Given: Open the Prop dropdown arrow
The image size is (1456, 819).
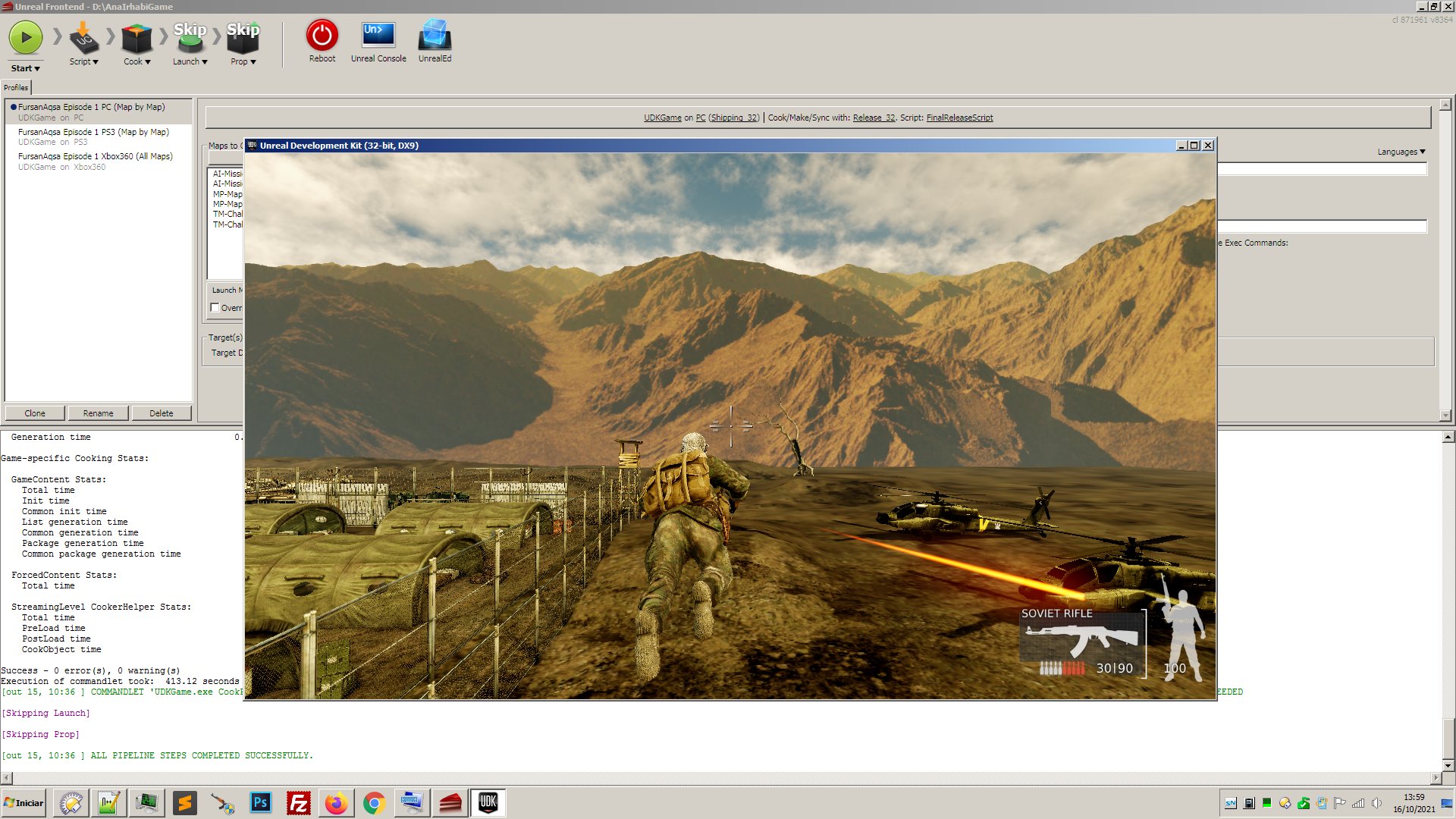Looking at the screenshot, I should point(253,62).
